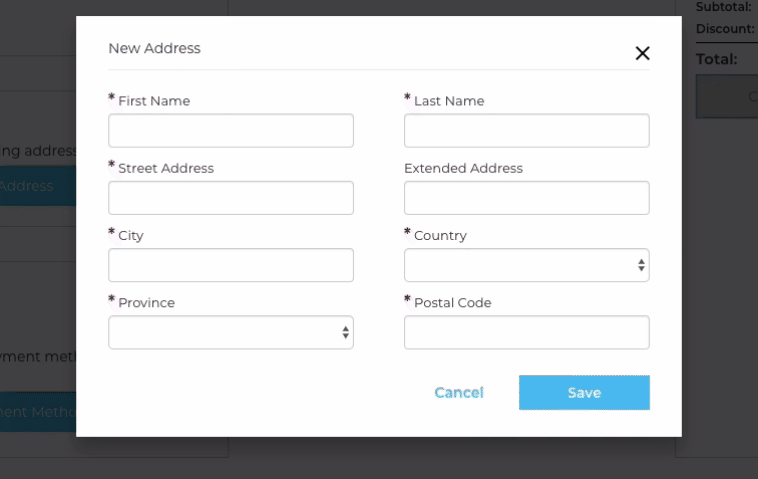Viewport: 758px width, 479px height.
Task: Click the Last Name label
Action: click(449, 101)
